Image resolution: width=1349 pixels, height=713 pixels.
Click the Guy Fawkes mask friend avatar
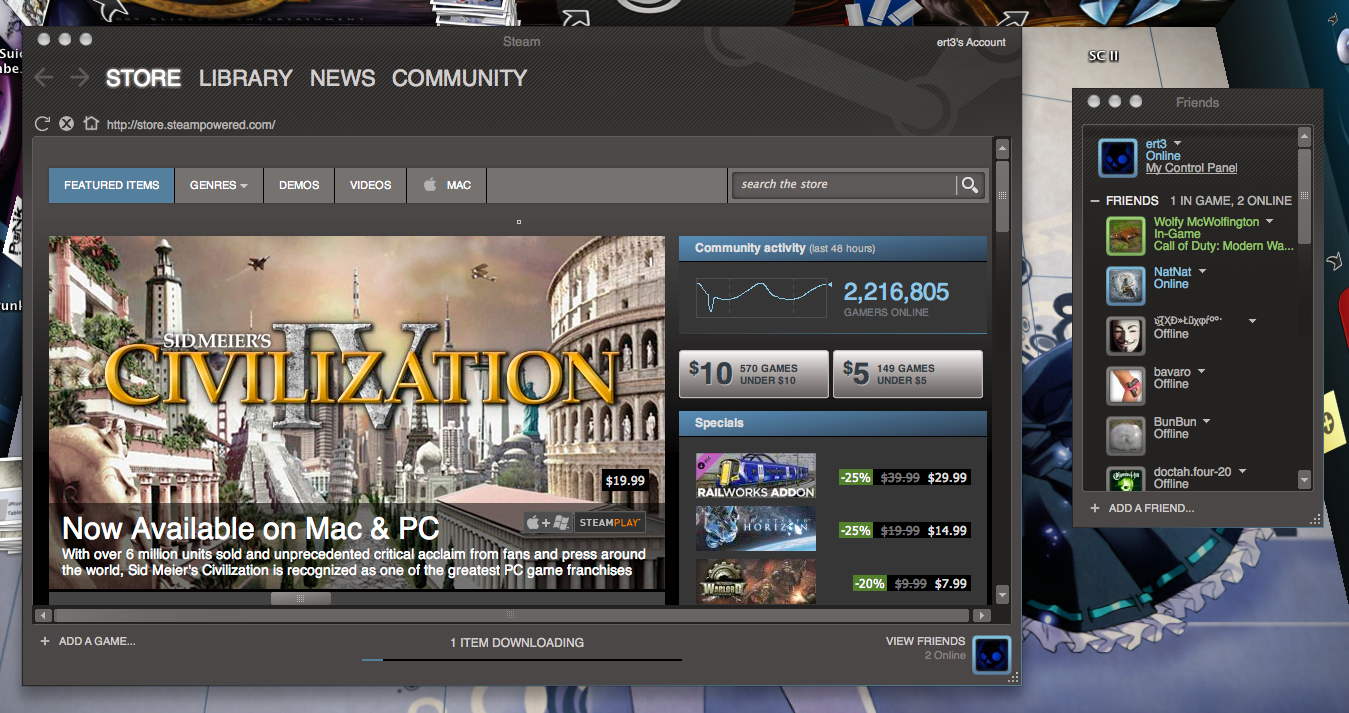pos(1125,335)
